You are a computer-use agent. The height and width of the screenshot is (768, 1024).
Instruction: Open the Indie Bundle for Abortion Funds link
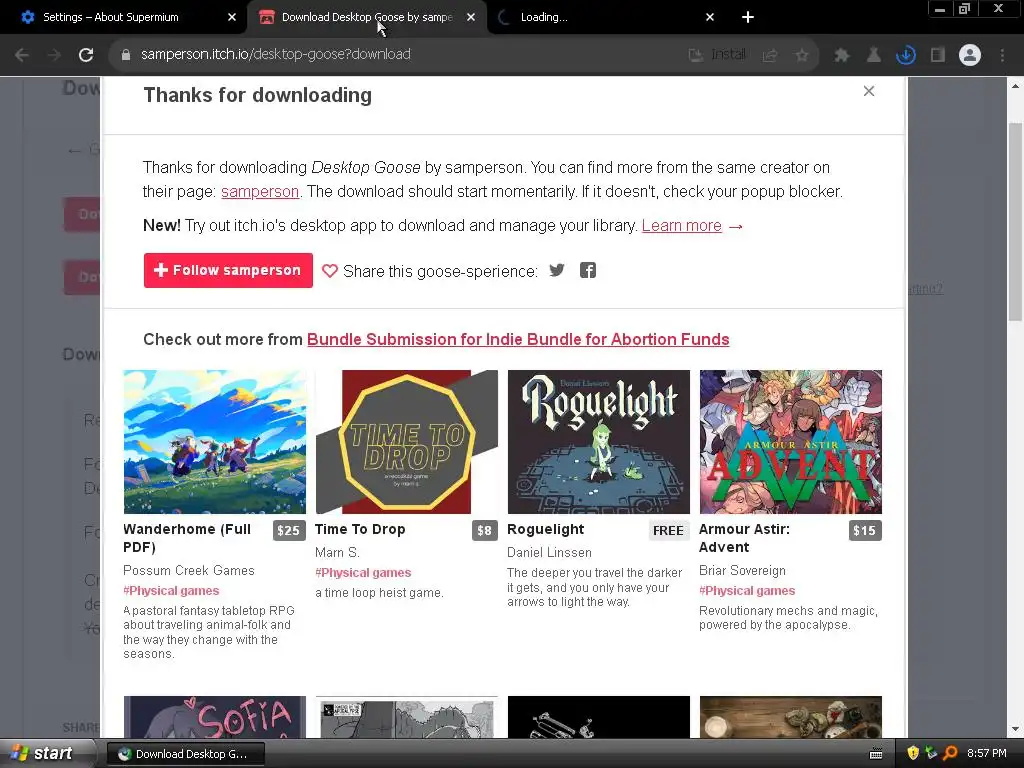tap(518, 340)
